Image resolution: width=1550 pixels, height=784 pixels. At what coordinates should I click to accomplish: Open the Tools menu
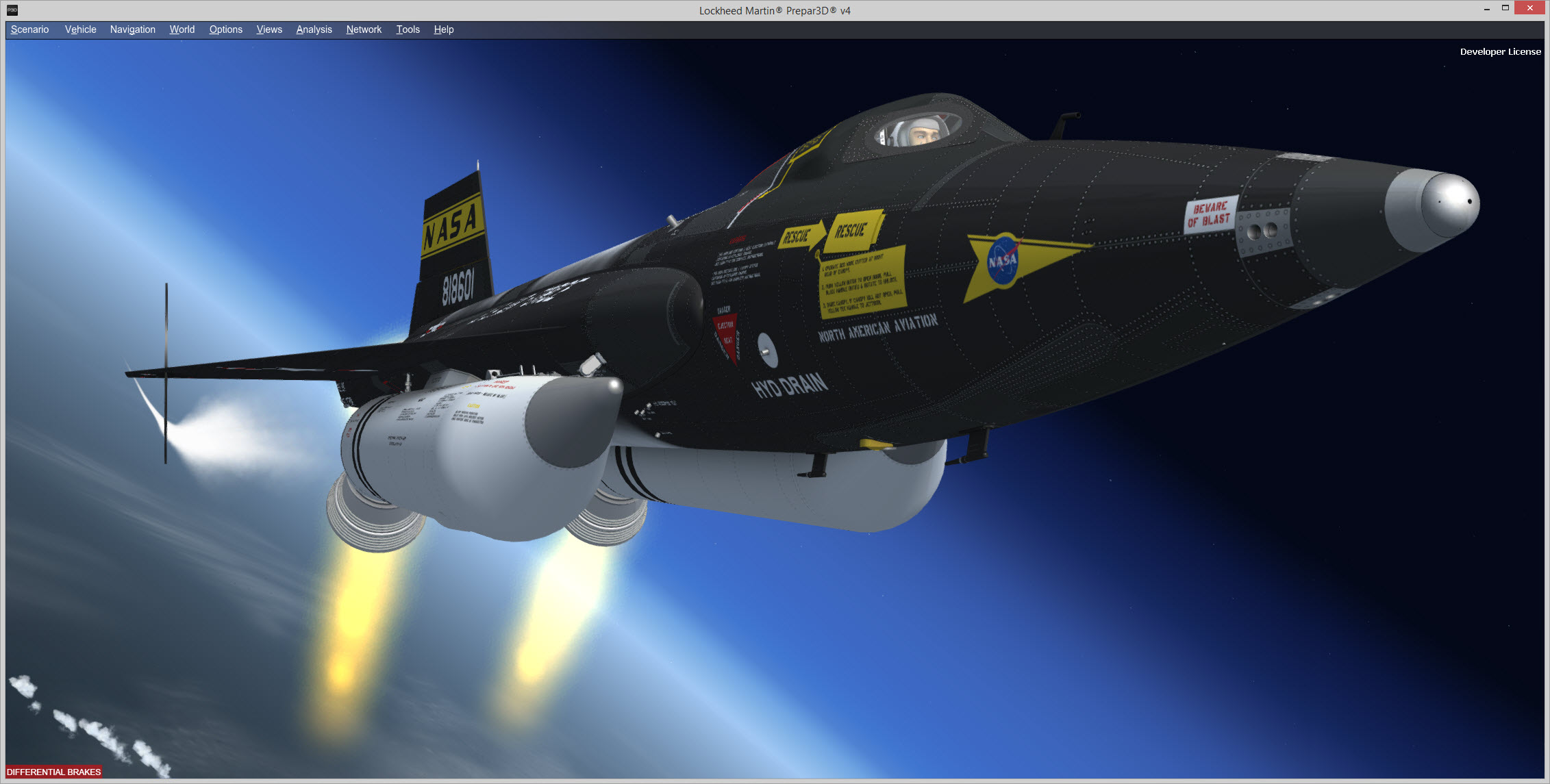[x=408, y=29]
